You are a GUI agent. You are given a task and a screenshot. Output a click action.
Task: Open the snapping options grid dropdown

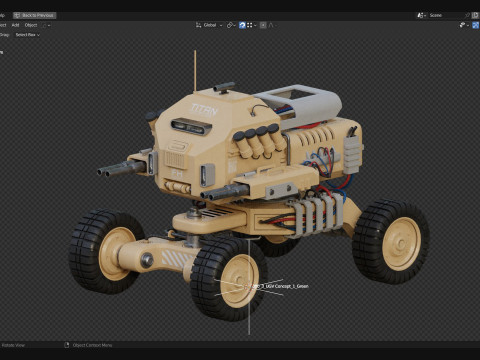tap(252, 25)
